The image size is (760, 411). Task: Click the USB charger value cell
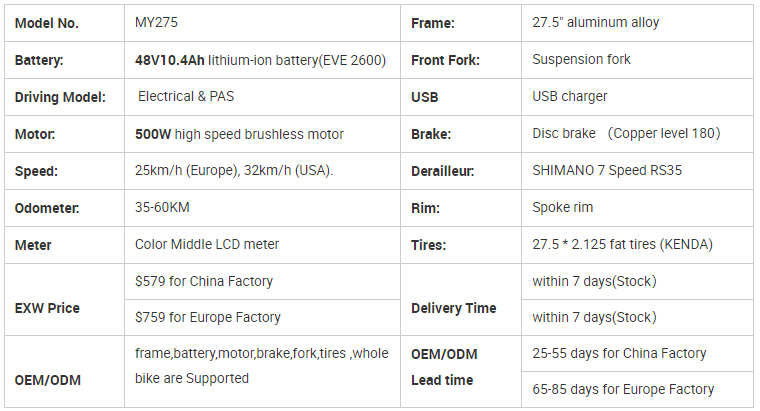pos(637,97)
